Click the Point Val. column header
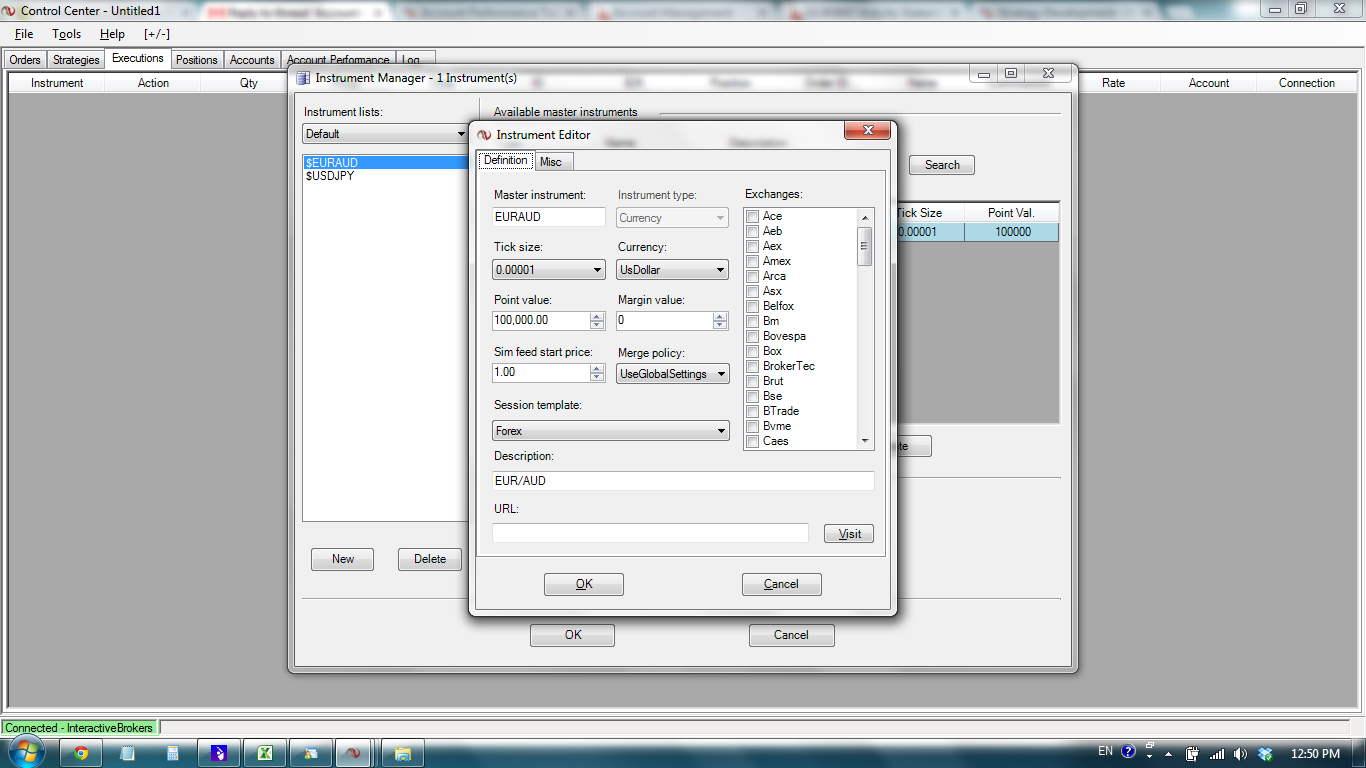The image size is (1366, 768). pyautogui.click(x=1012, y=213)
